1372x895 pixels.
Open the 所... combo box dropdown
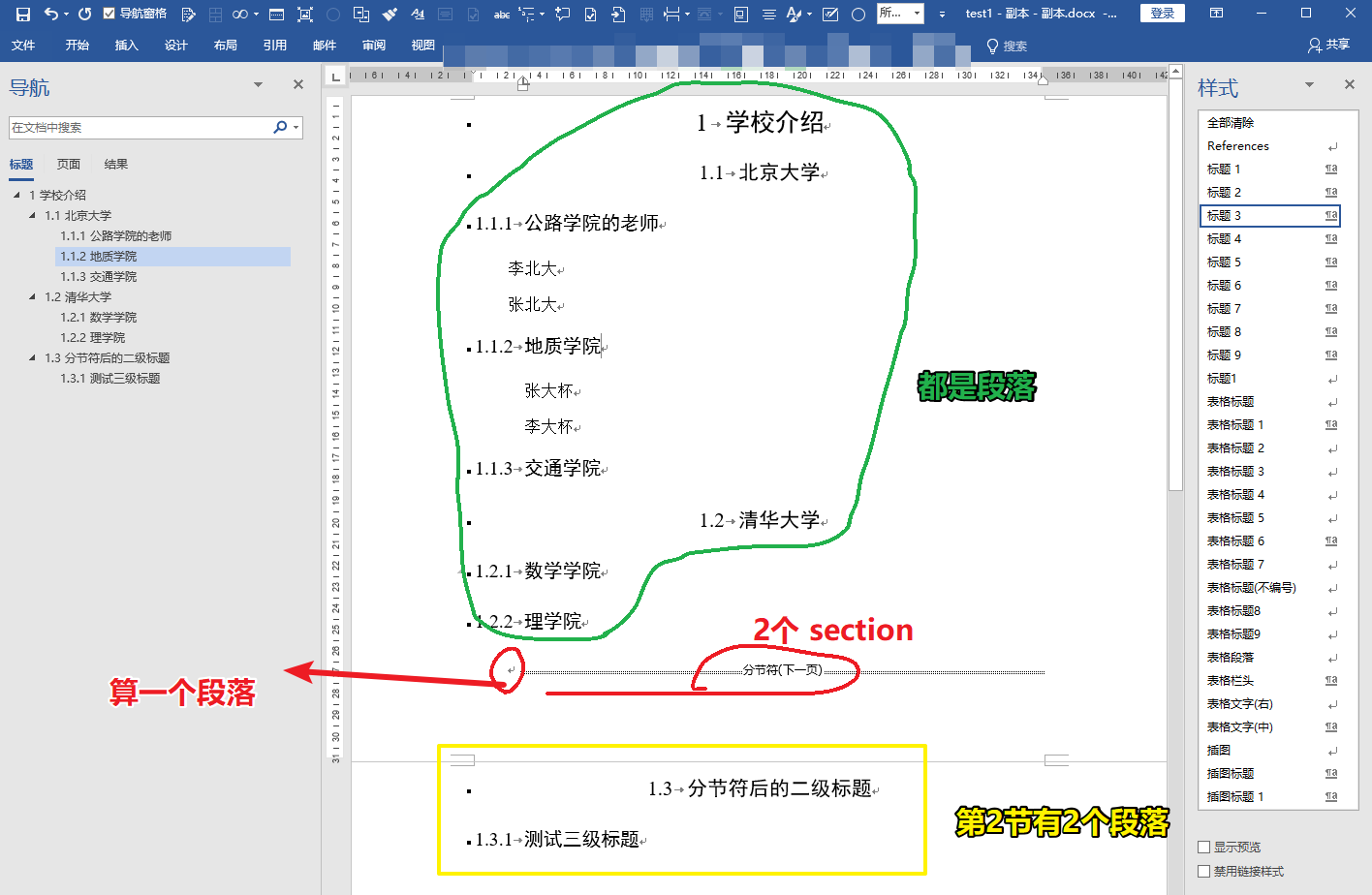[x=917, y=14]
